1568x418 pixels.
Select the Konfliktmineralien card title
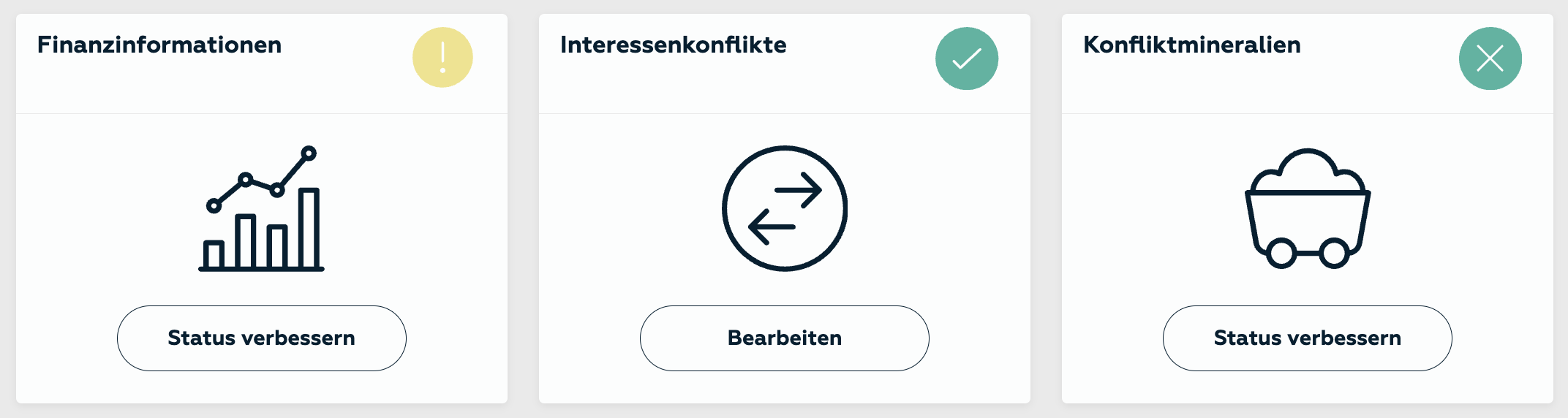pyautogui.click(x=1192, y=45)
